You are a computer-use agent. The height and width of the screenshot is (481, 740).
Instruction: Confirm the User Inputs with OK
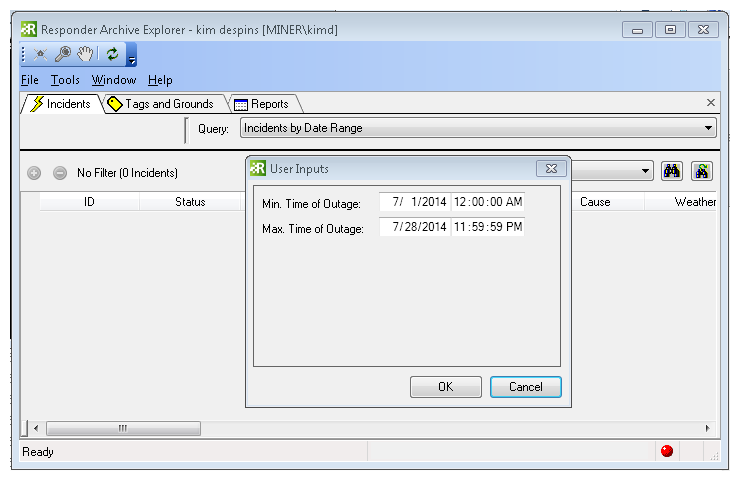[x=446, y=387]
